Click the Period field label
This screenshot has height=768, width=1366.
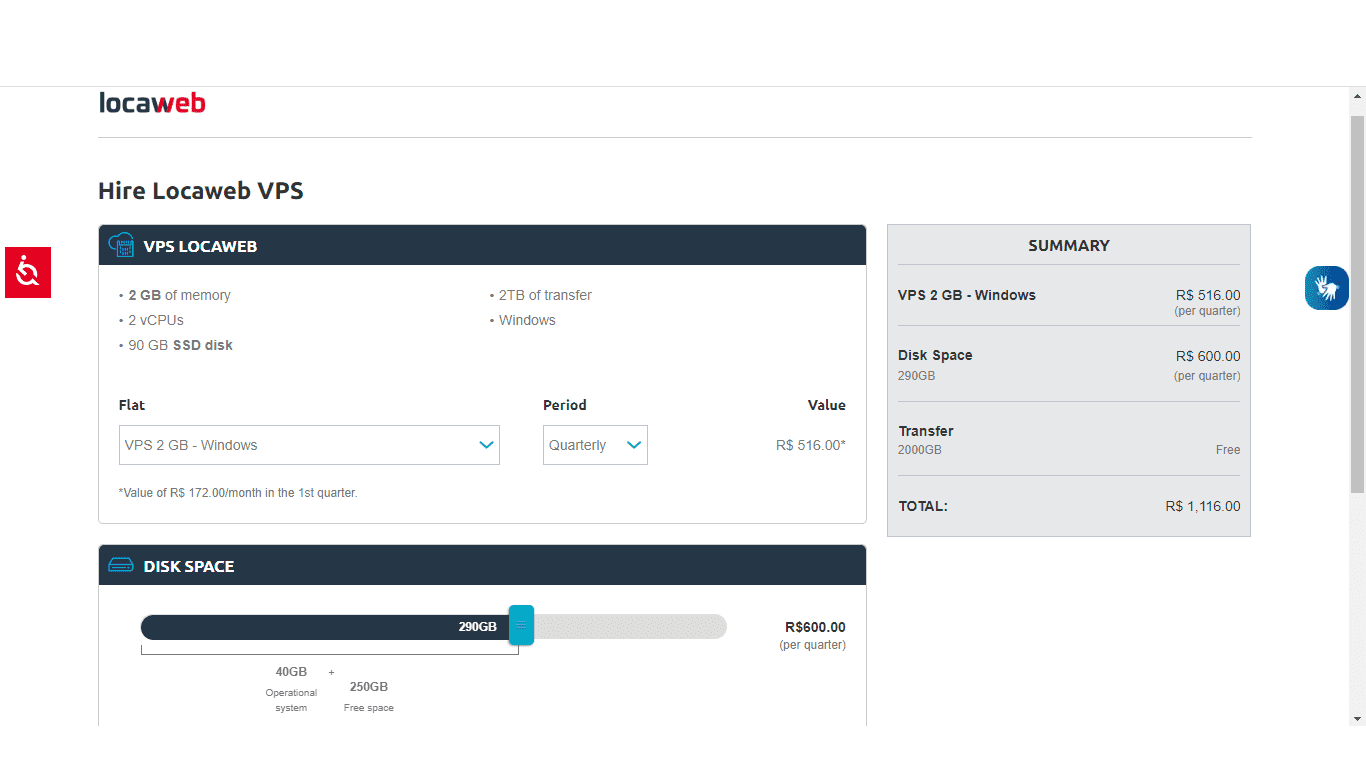point(565,405)
